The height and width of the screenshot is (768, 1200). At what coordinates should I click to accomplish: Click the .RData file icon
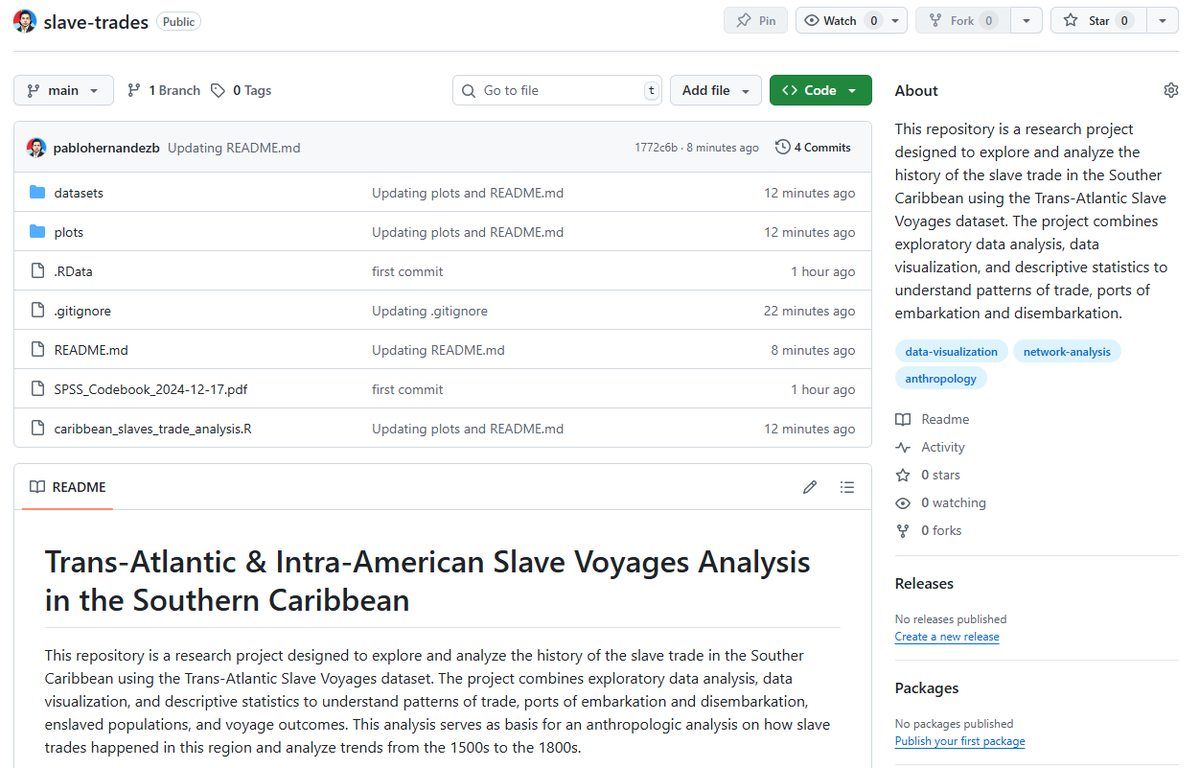coord(38,271)
